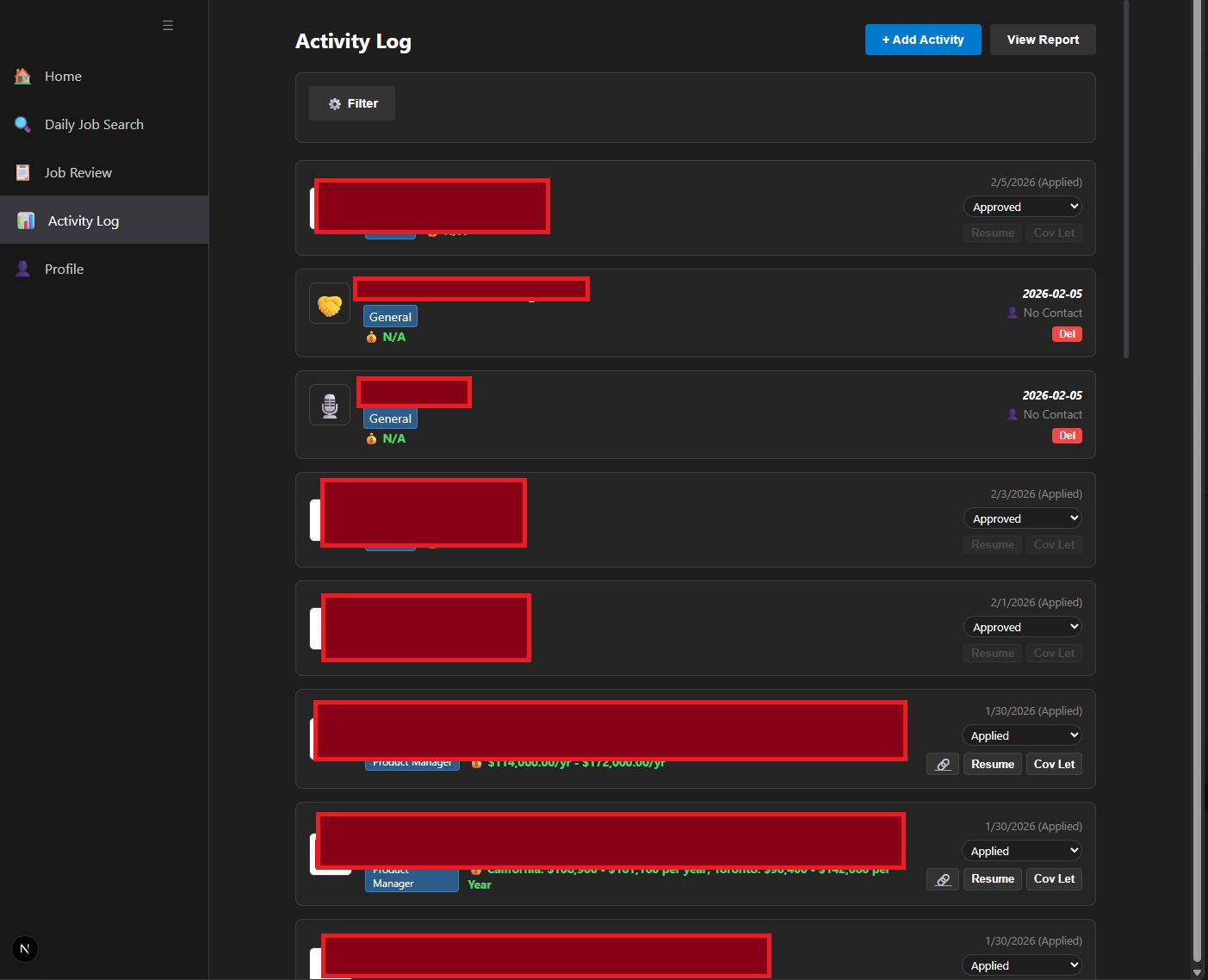Expand status dropdown for 2/1/2026 application

(1023, 627)
